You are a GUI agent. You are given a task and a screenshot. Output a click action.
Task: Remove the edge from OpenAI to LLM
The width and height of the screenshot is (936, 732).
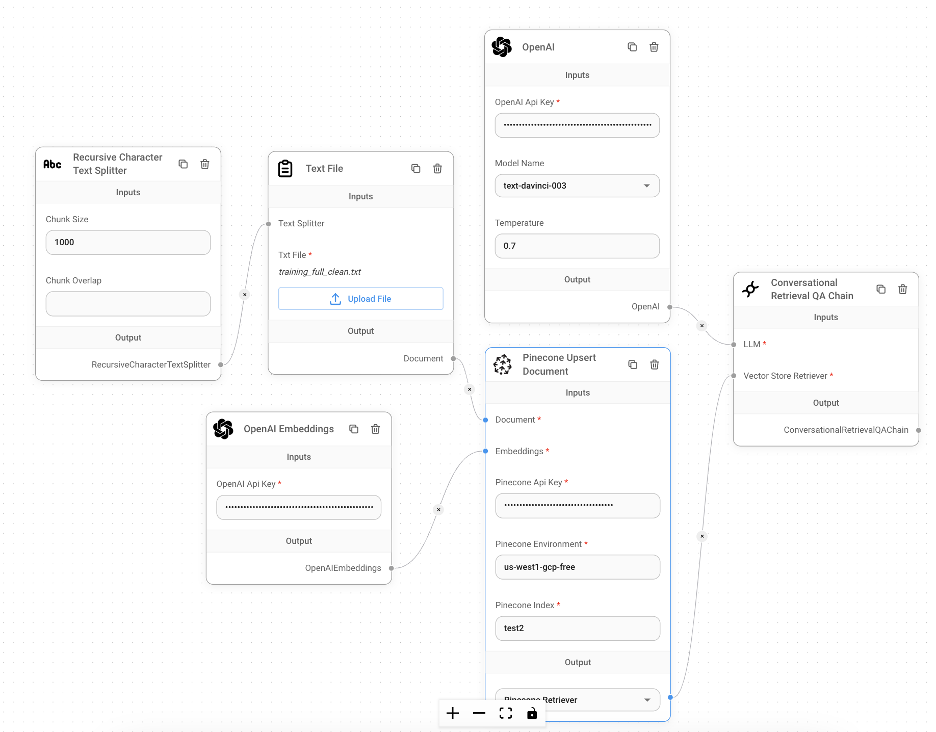(702, 326)
